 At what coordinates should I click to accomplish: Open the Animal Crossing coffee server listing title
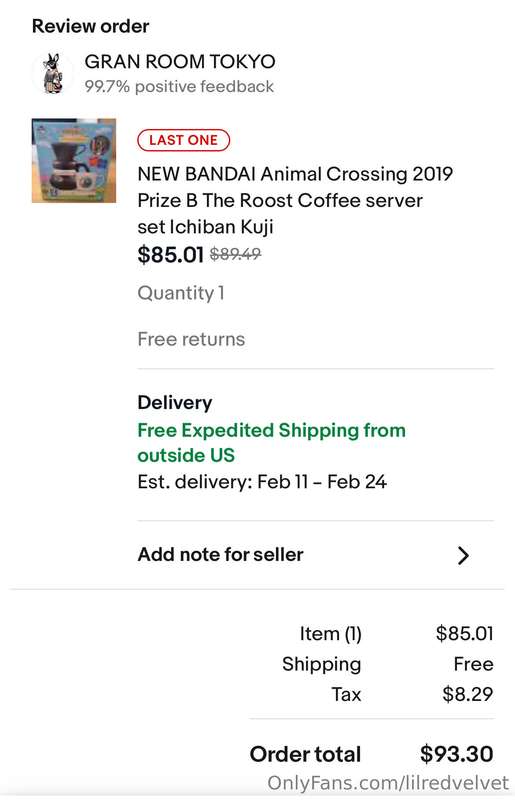pyautogui.click(x=295, y=201)
